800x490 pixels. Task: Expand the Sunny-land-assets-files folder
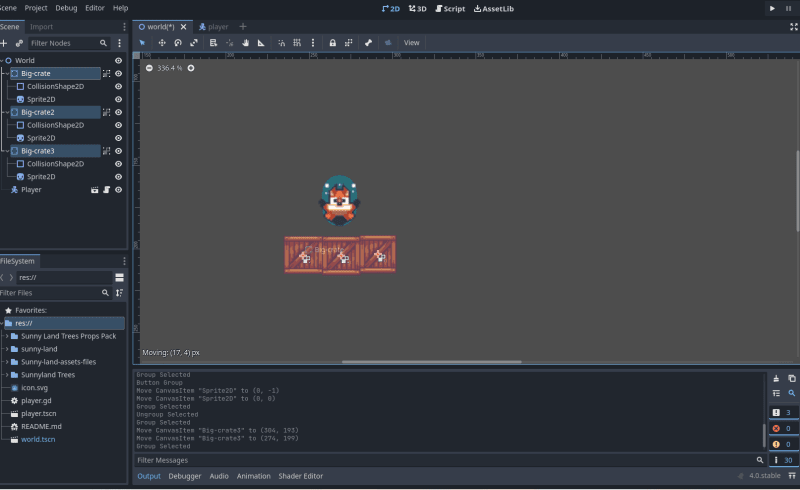(7, 362)
